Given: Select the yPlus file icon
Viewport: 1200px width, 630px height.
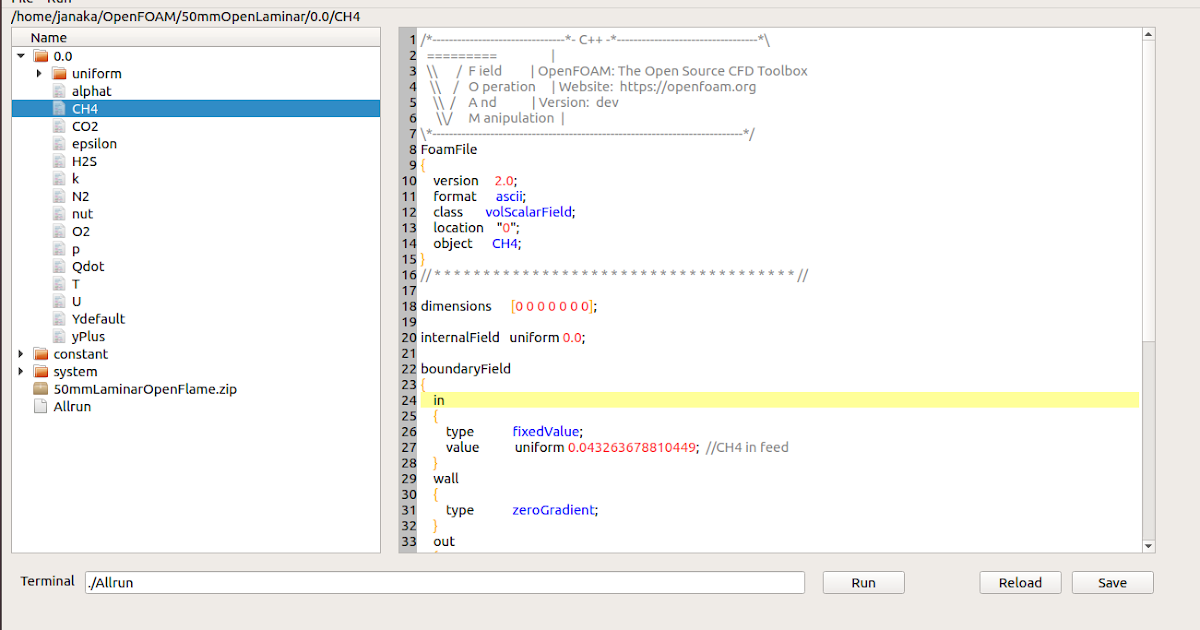Looking at the screenshot, I should point(58,336).
